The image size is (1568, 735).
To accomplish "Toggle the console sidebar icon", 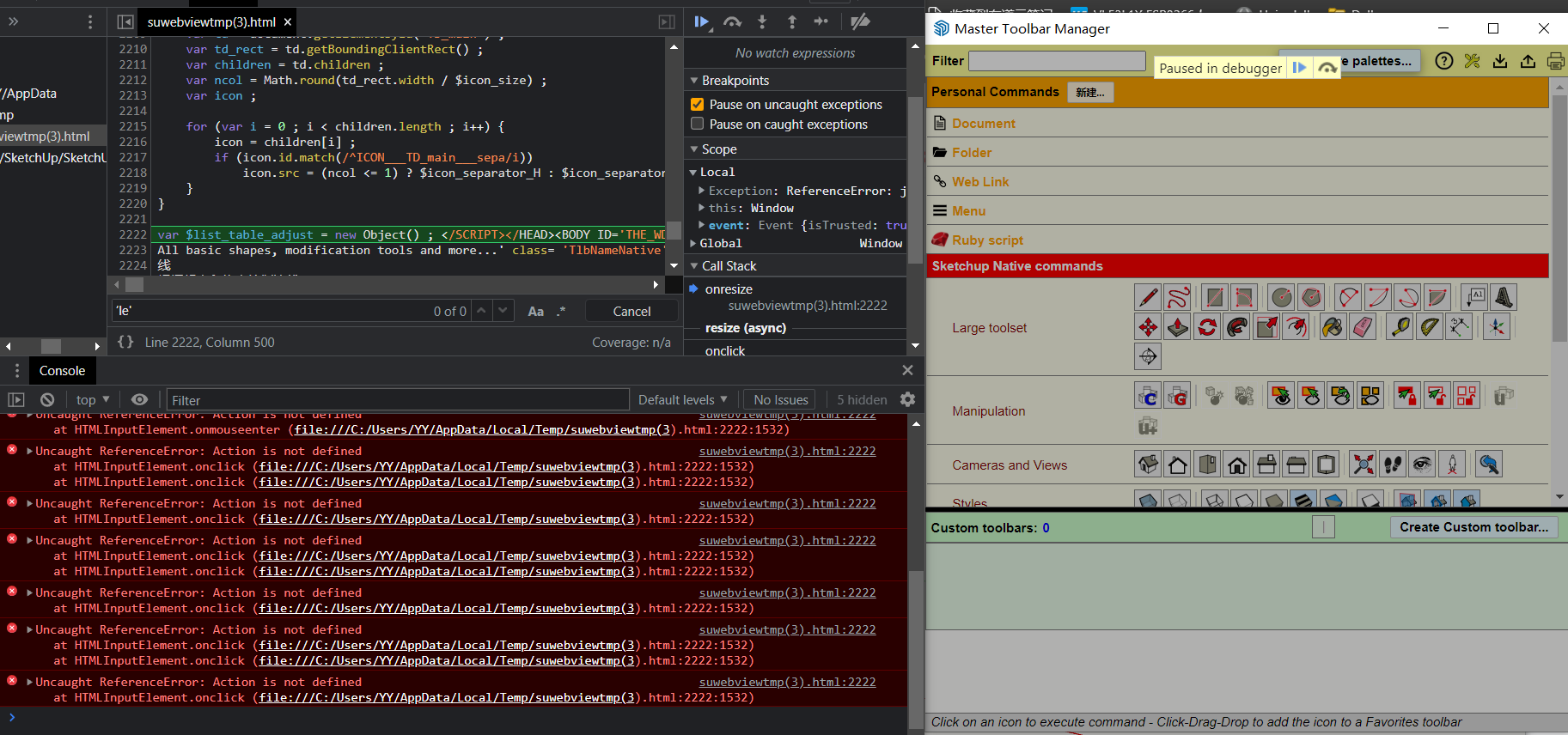I will pyautogui.click(x=16, y=400).
